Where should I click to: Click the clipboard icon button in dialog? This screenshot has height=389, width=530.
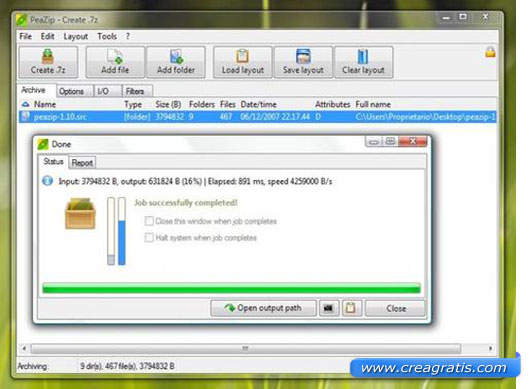351,308
